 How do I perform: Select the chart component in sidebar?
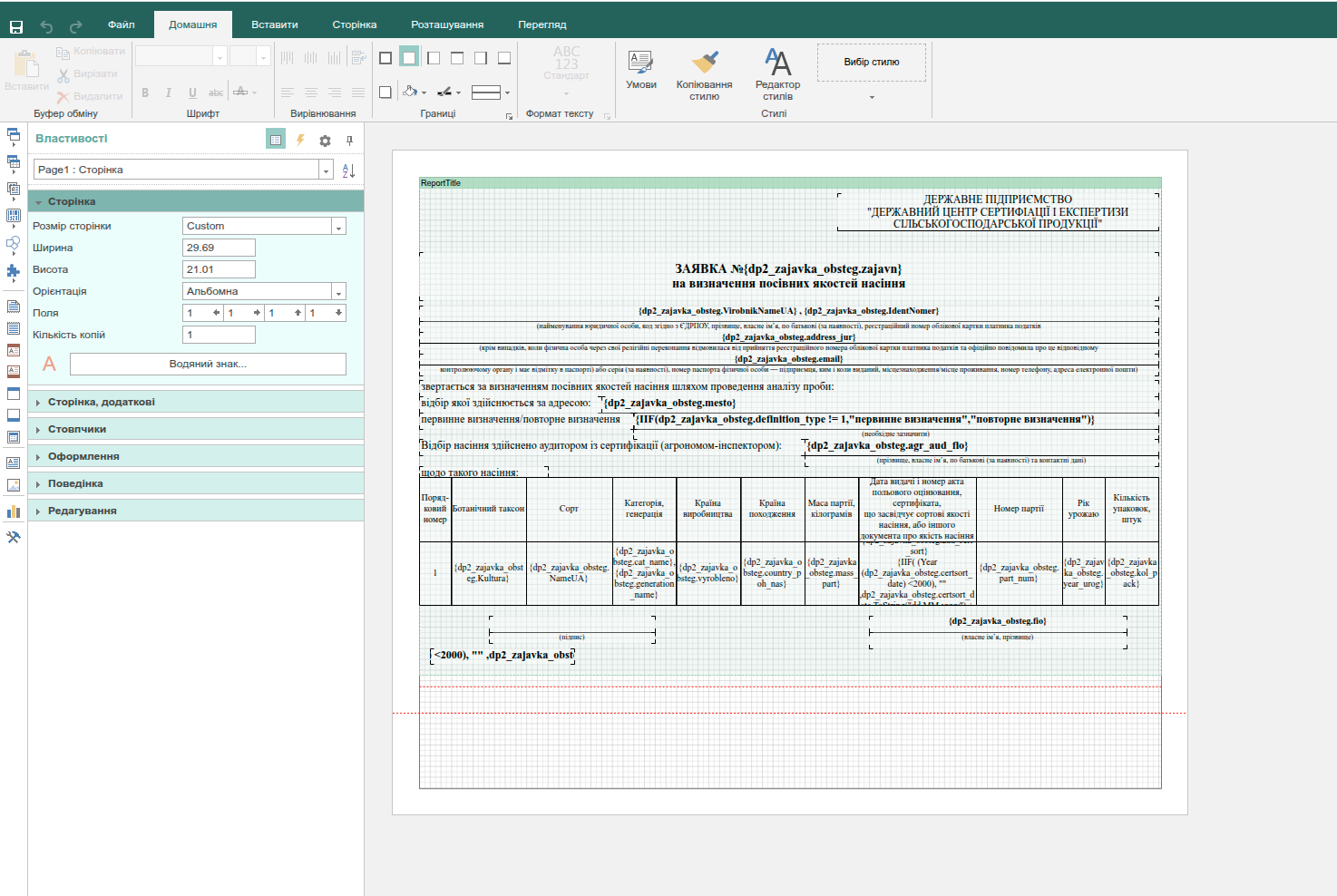click(x=14, y=511)
